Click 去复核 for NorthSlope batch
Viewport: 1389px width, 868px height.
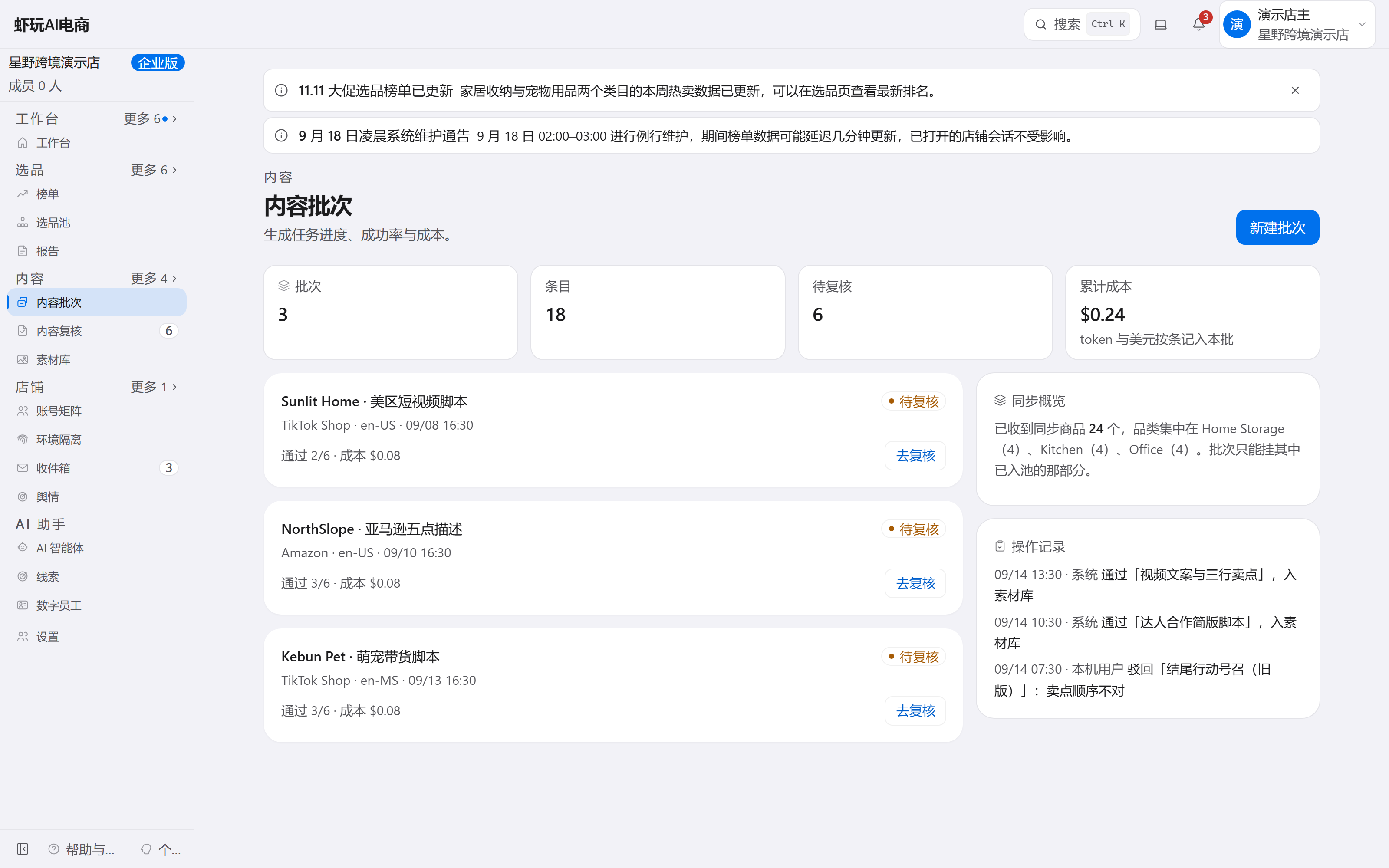915,583
